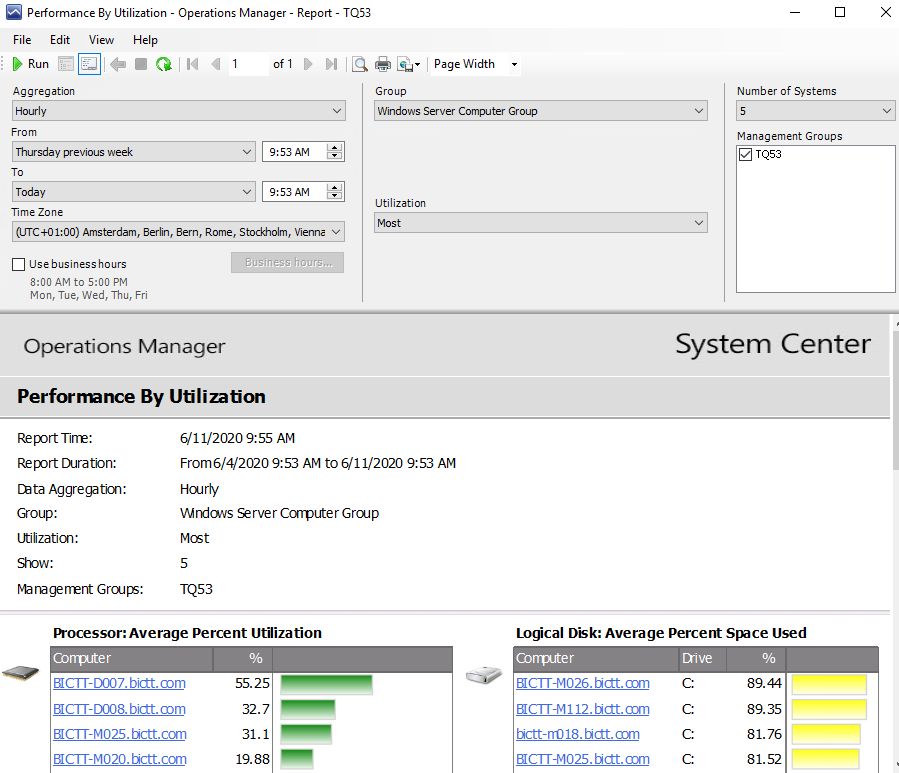Click the Computer column header in Processor table
899x773 pixels.
pos(132,658)
